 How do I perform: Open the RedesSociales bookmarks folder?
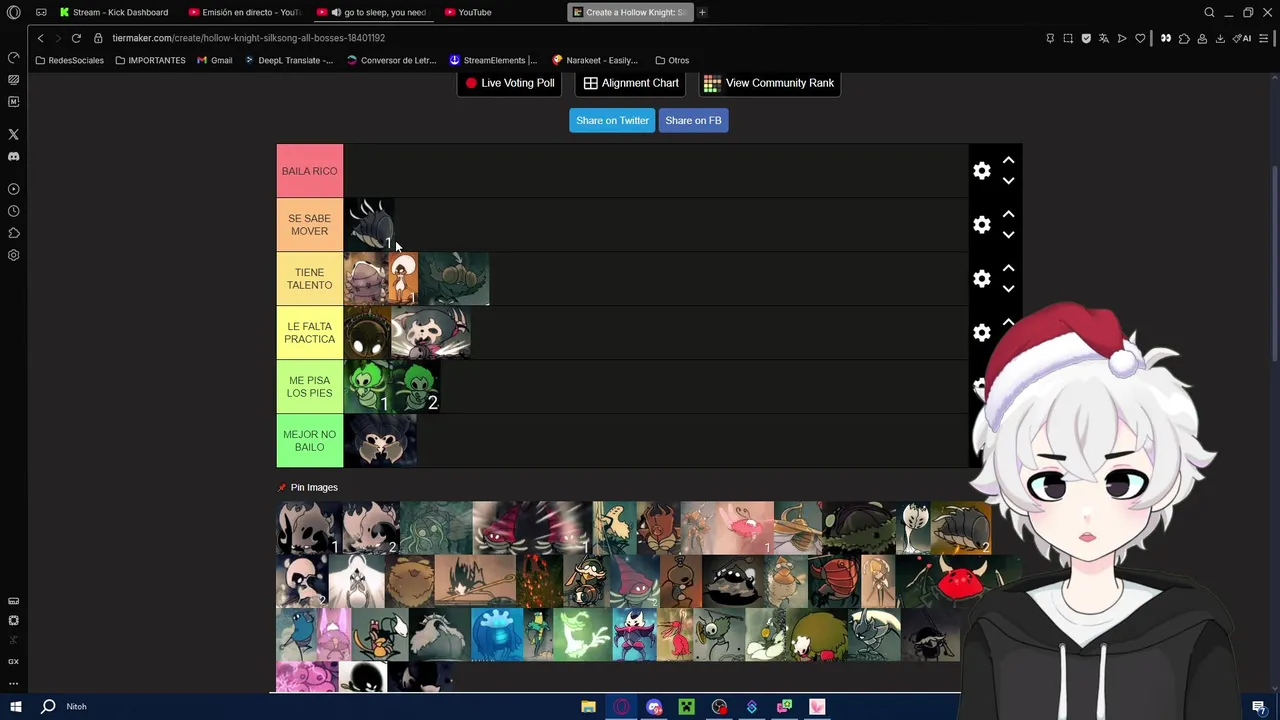click(68, 60)
